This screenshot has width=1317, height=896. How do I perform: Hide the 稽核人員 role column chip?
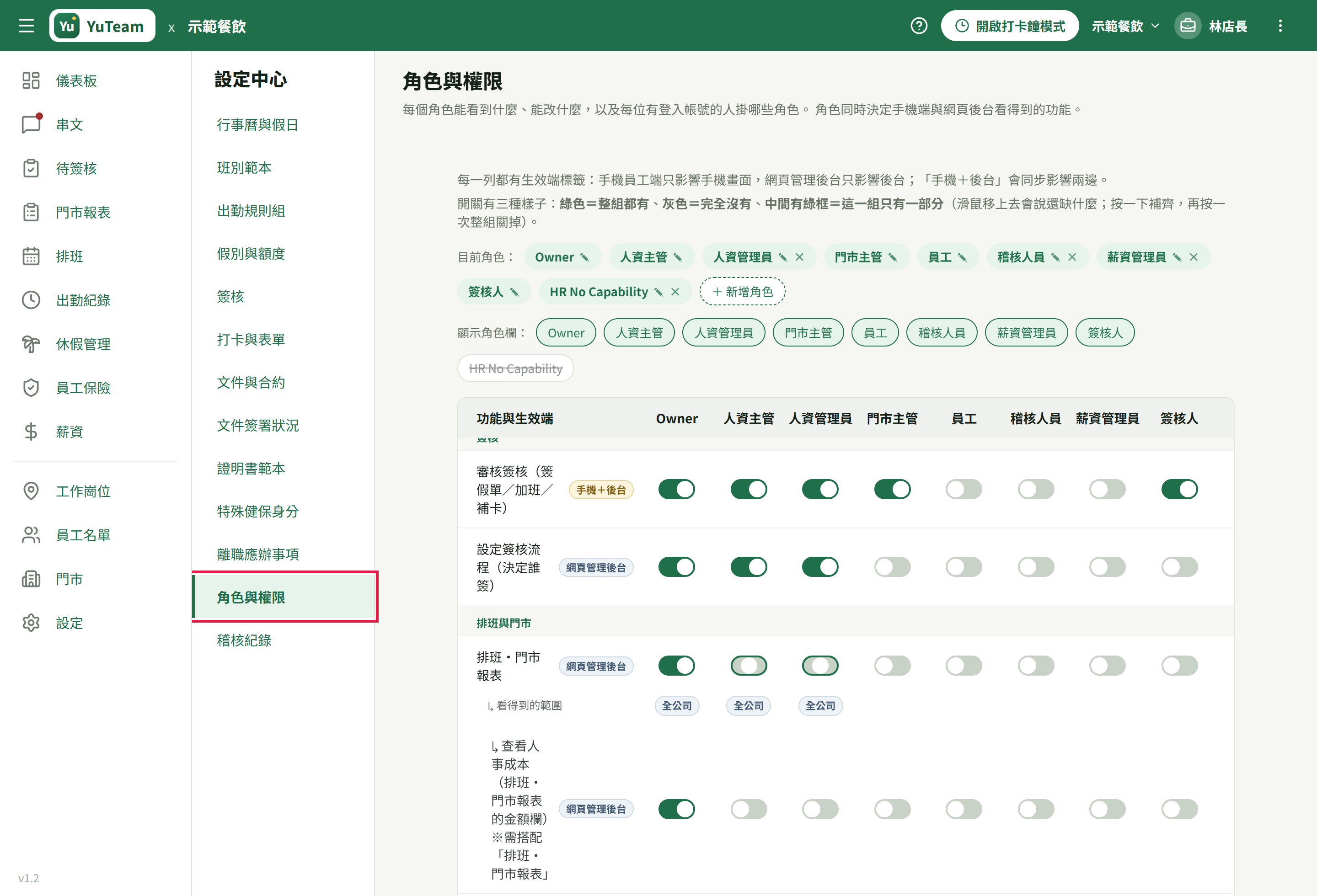pyautogui.click(x=941, y=332)
